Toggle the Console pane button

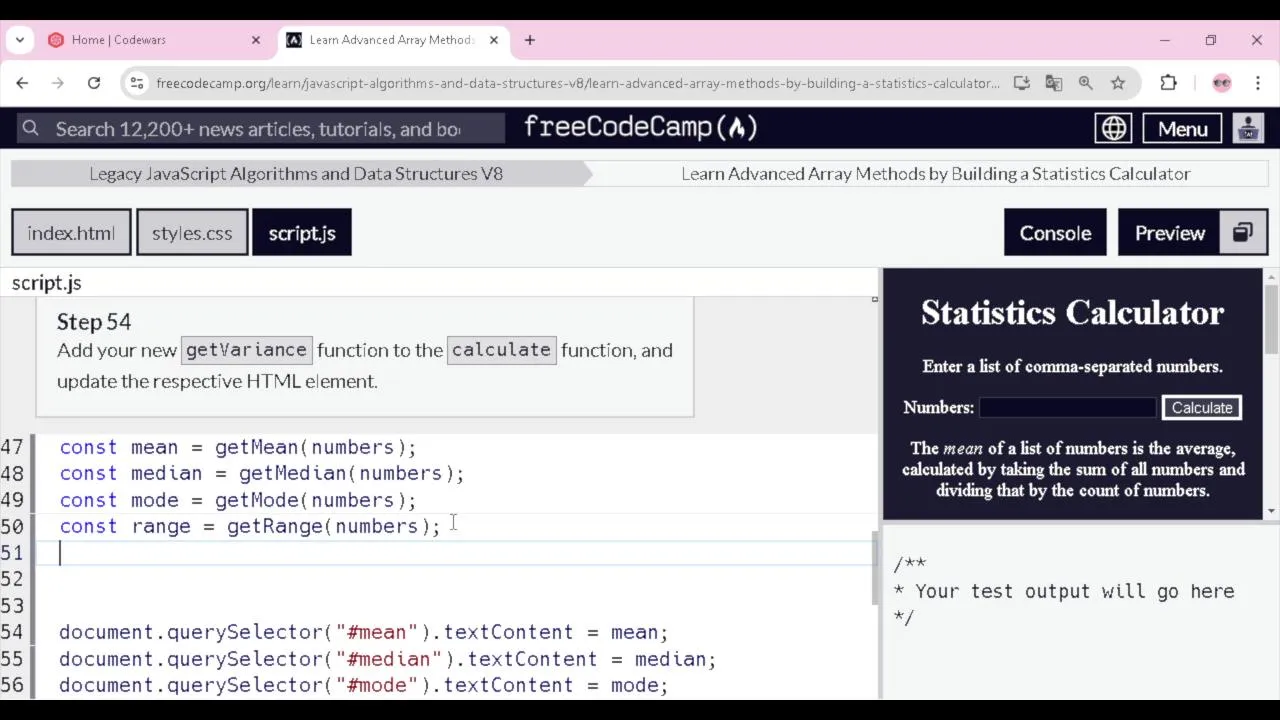(x=1055, y=233)
